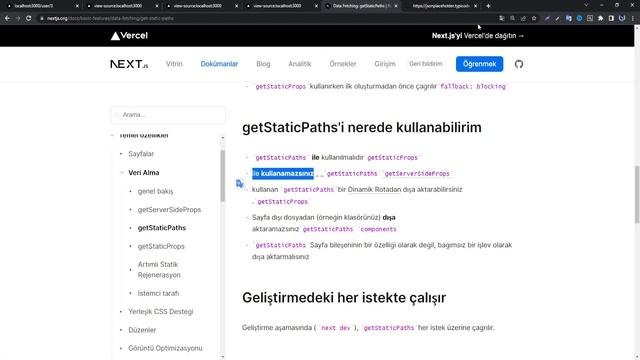Open Sayfalar in the sidebar
This screenshot has height=360, width=640.
coord(141,154)
